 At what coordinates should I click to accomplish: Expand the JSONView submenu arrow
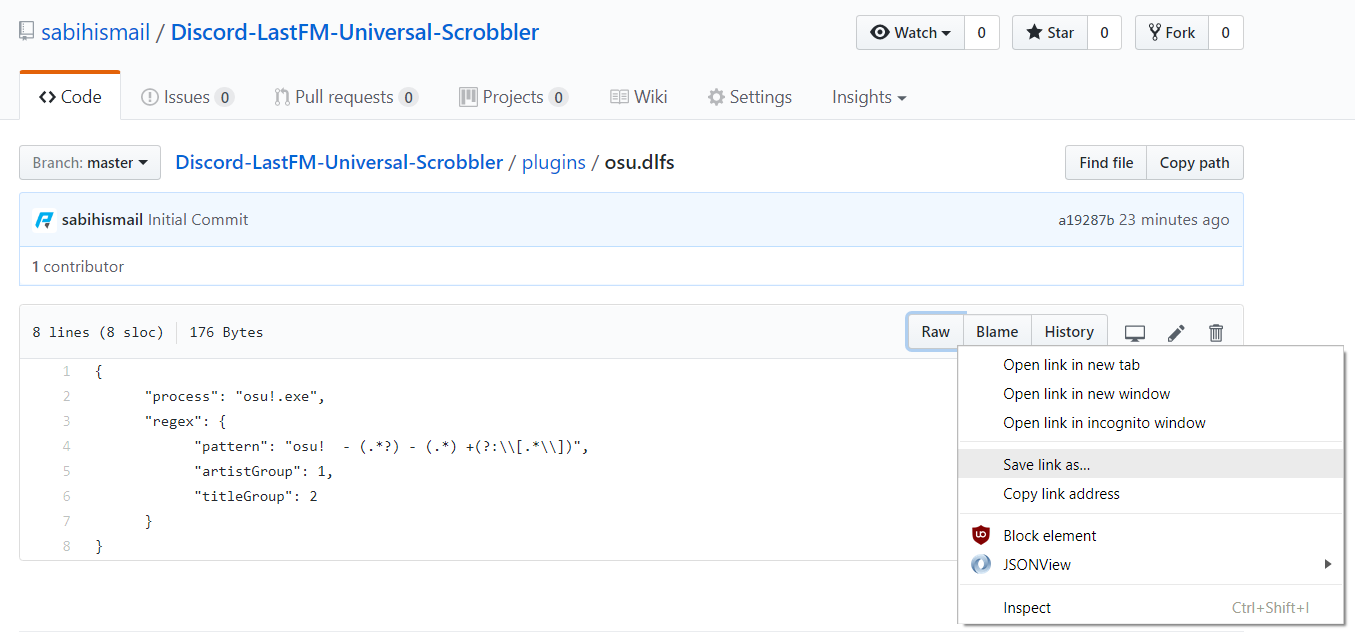click(1328, 563)
